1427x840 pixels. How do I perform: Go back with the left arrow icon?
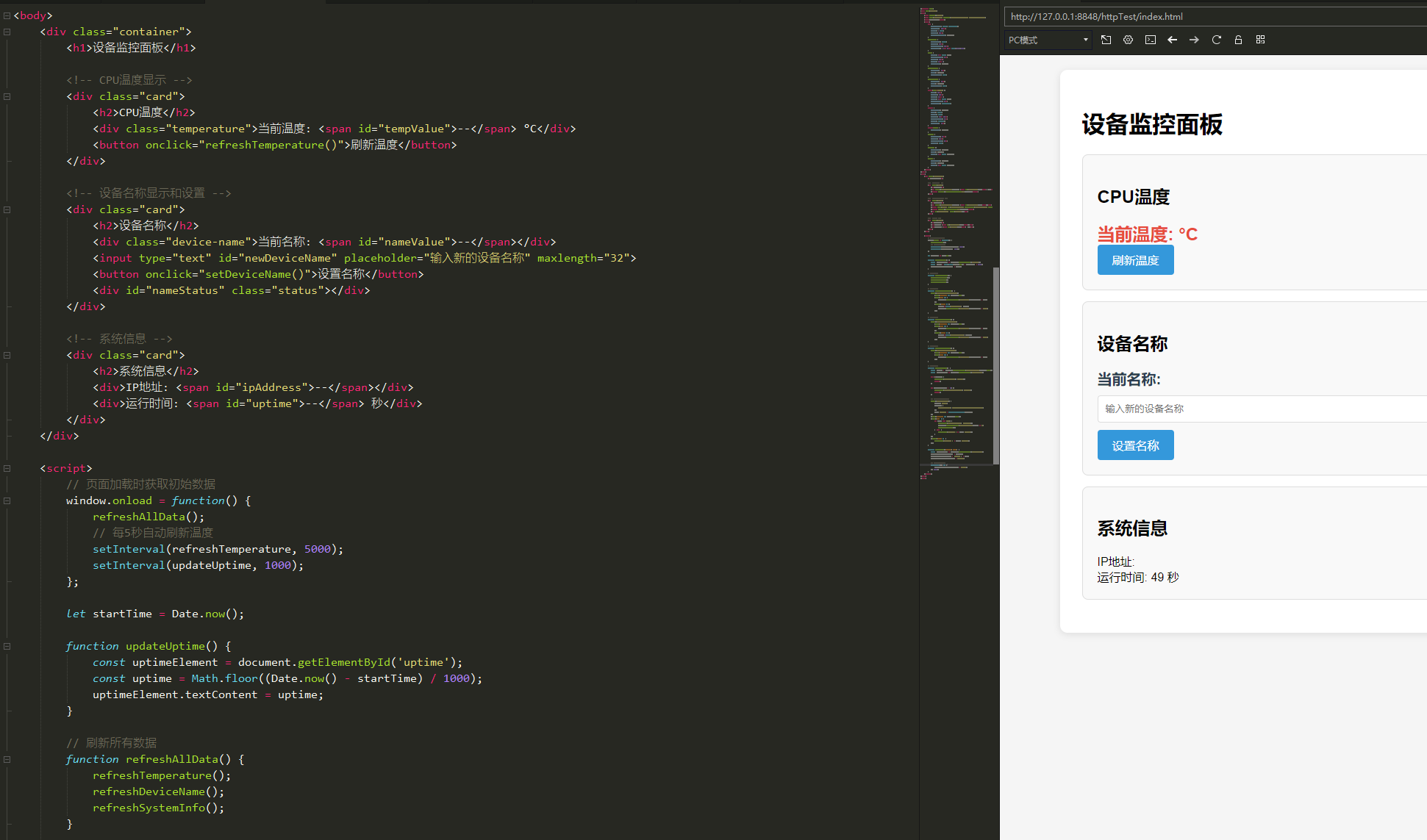[x=1172, y=40]
